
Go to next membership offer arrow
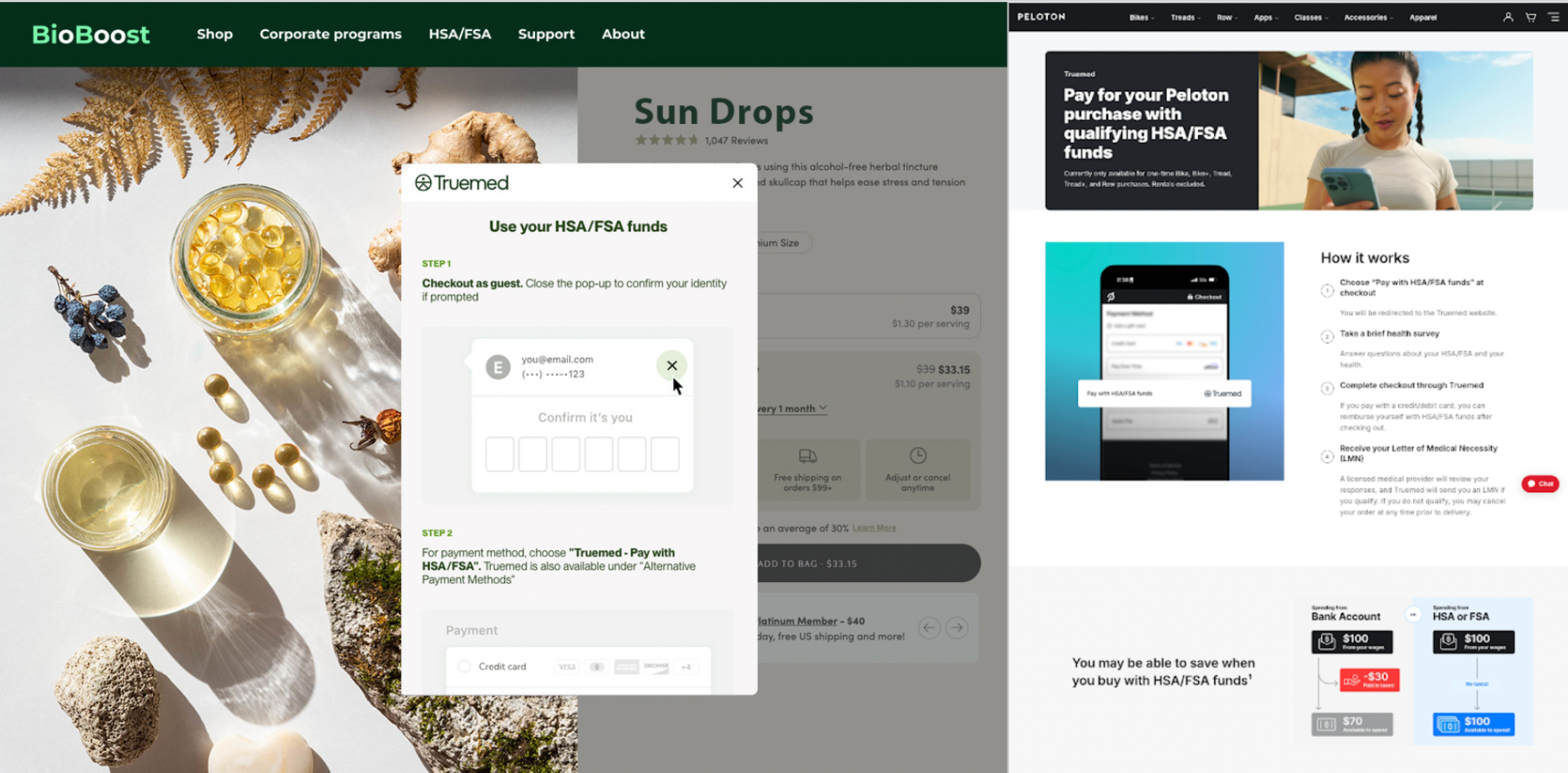coord(957,628)
